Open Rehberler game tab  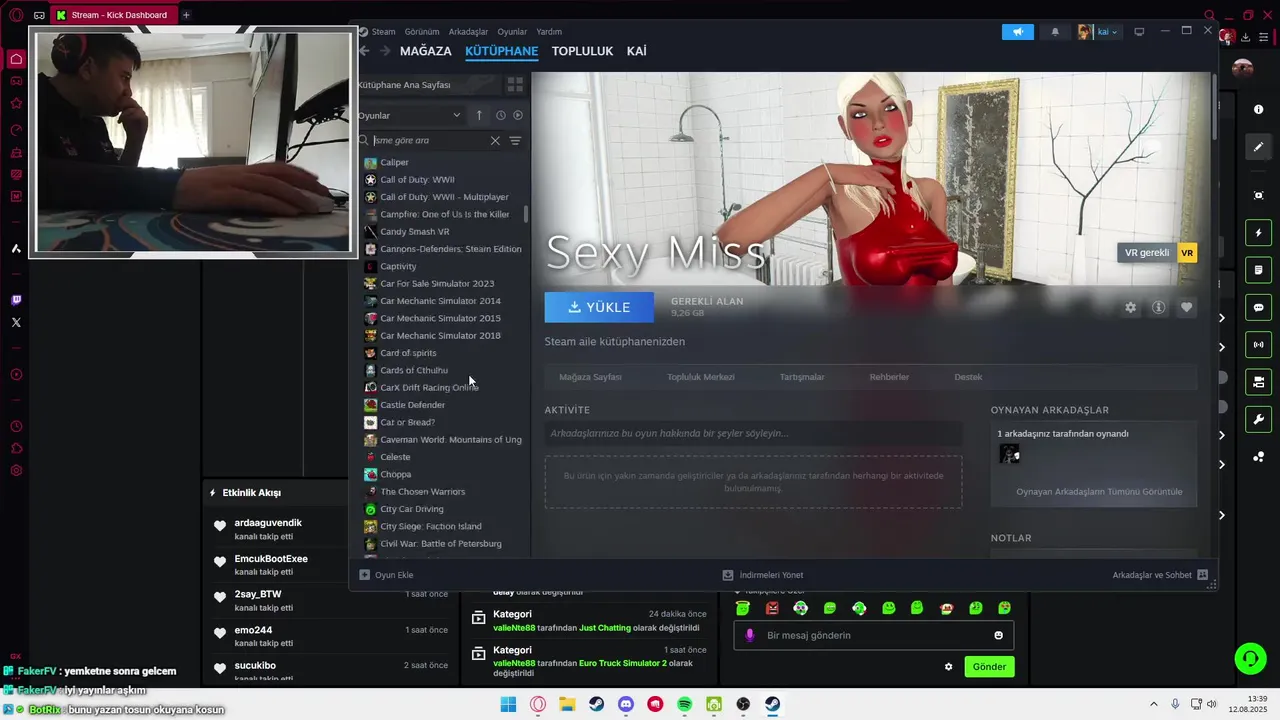tap(889, 377)
